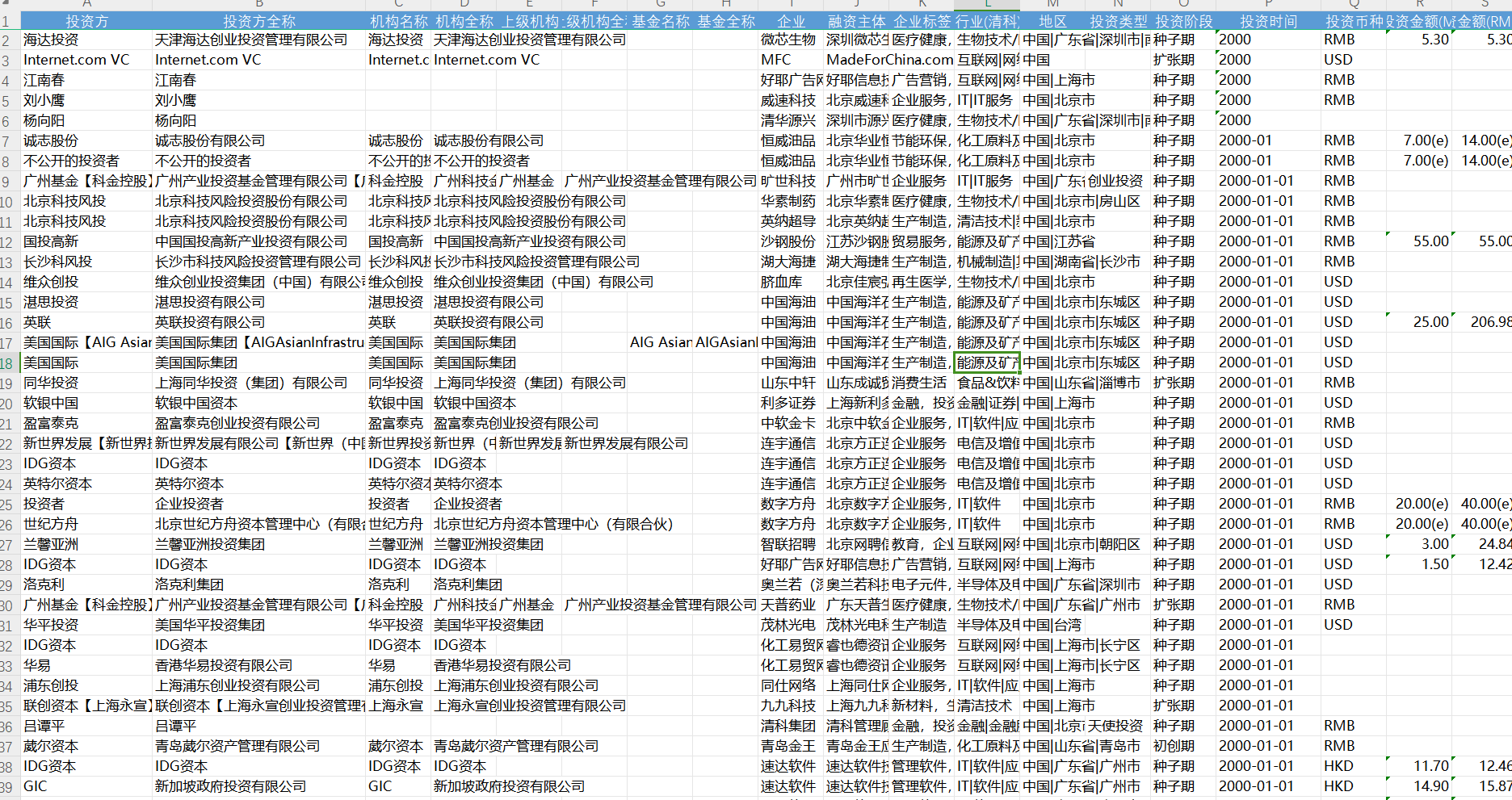Viewport: 1512px width, 800px height.
Task: Select the 利多证券 cell
Action: (791, 403)
